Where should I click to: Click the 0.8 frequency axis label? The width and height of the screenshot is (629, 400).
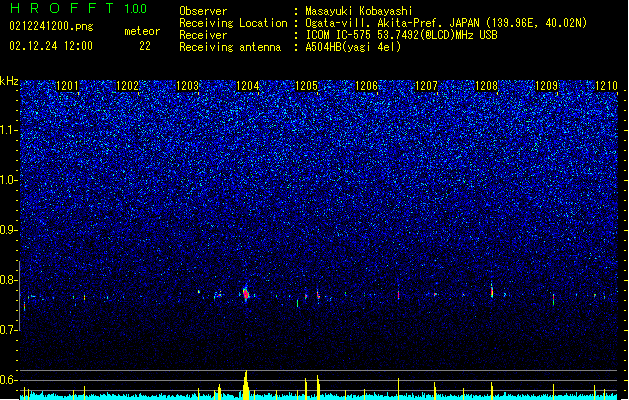pyautogui.click(x=8, y=280)
